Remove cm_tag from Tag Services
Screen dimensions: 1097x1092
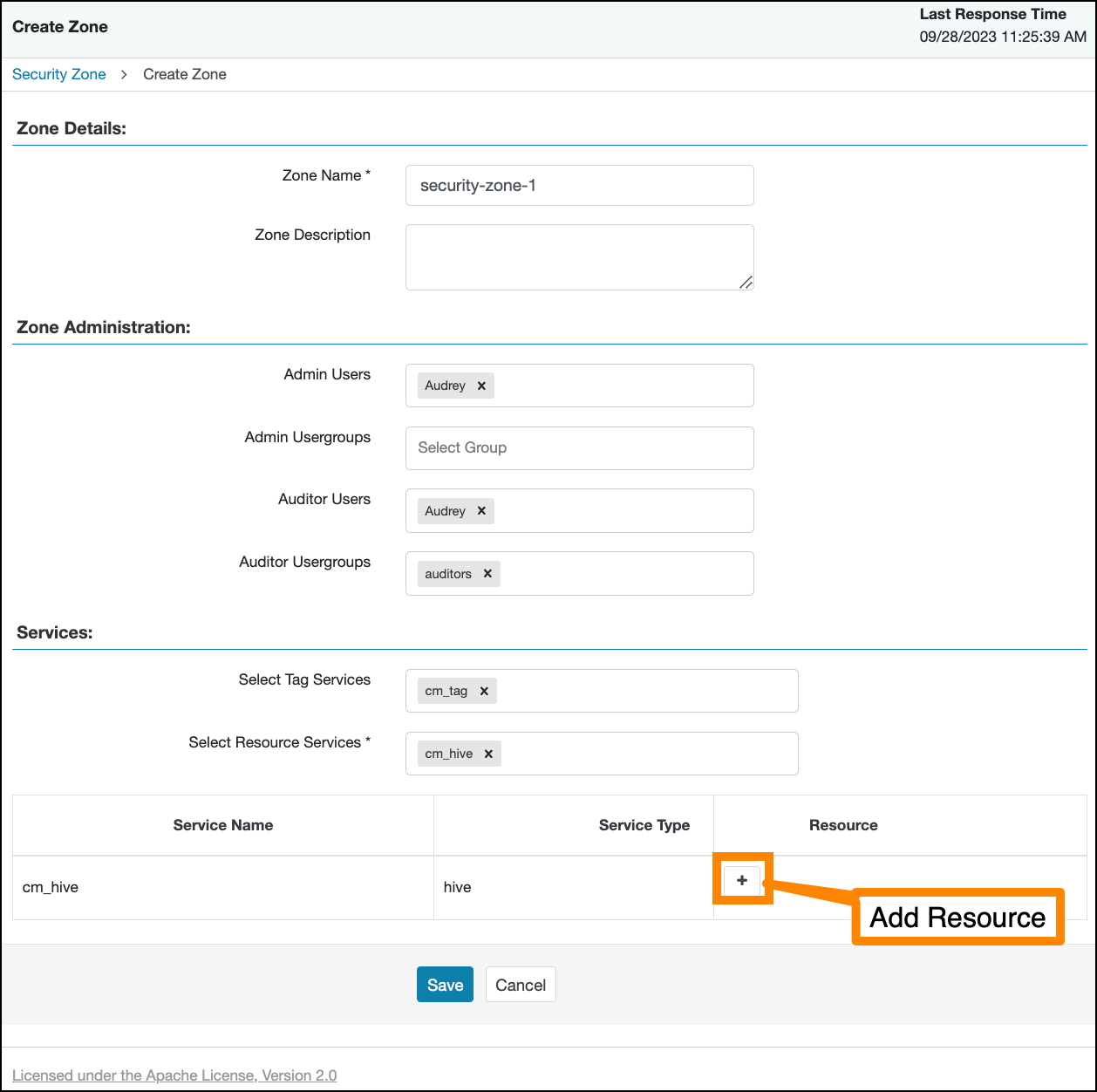coord(484,691)
